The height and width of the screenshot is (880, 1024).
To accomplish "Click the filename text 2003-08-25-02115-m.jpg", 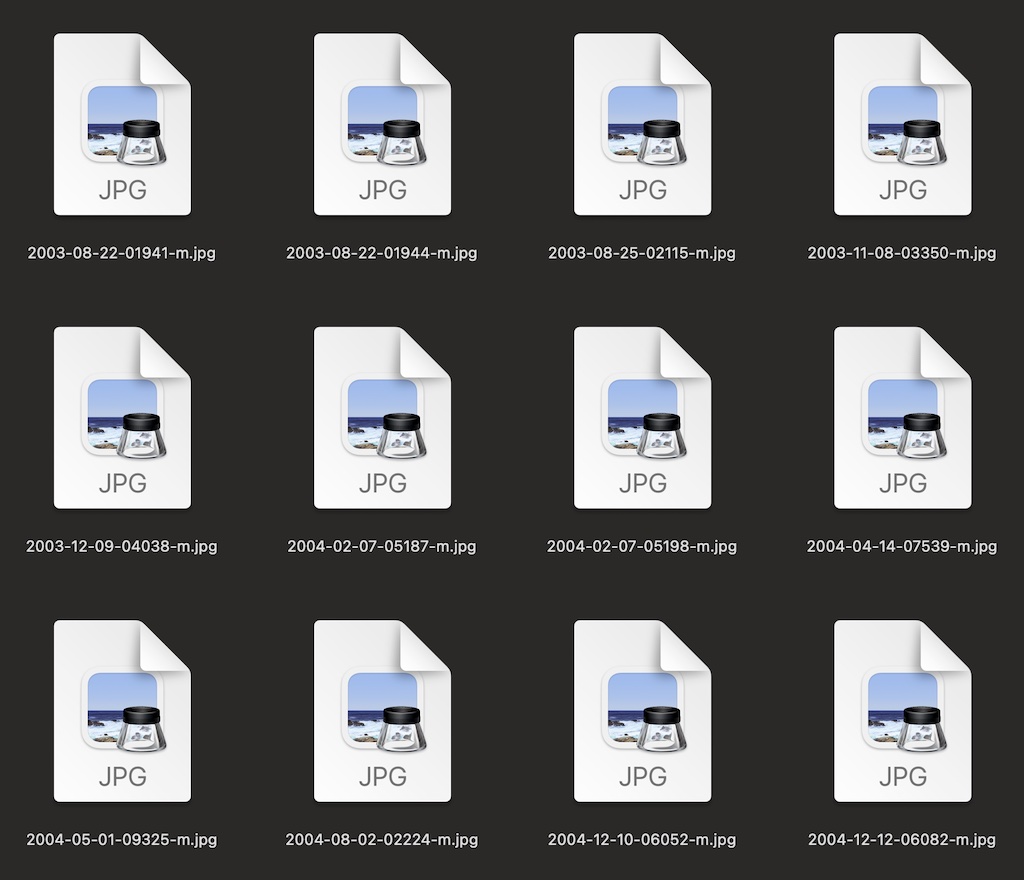I will [x=642, y=253].
